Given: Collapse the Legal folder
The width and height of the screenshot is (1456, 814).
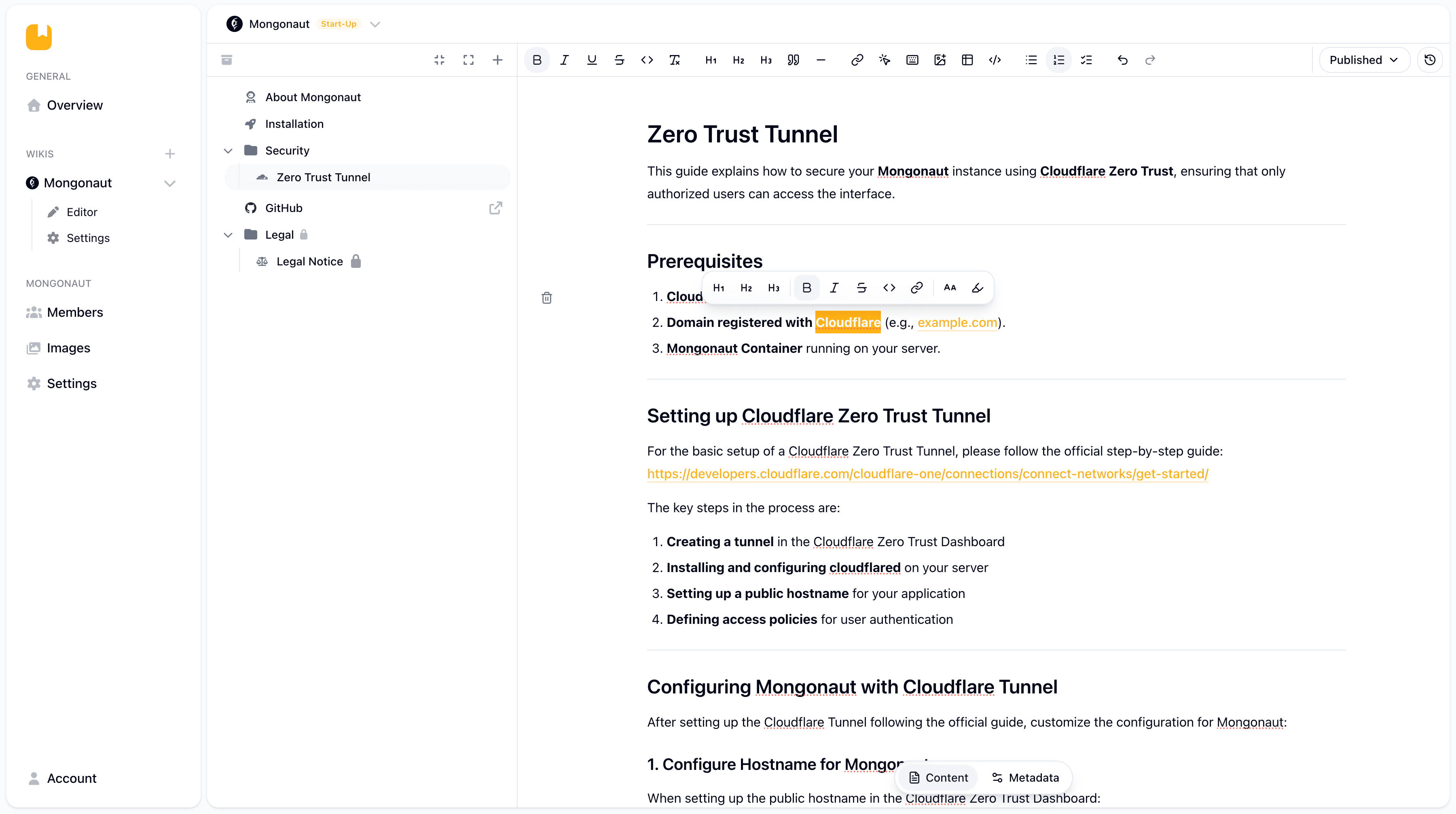Looking at the screenshot, I should coord(229,235).
